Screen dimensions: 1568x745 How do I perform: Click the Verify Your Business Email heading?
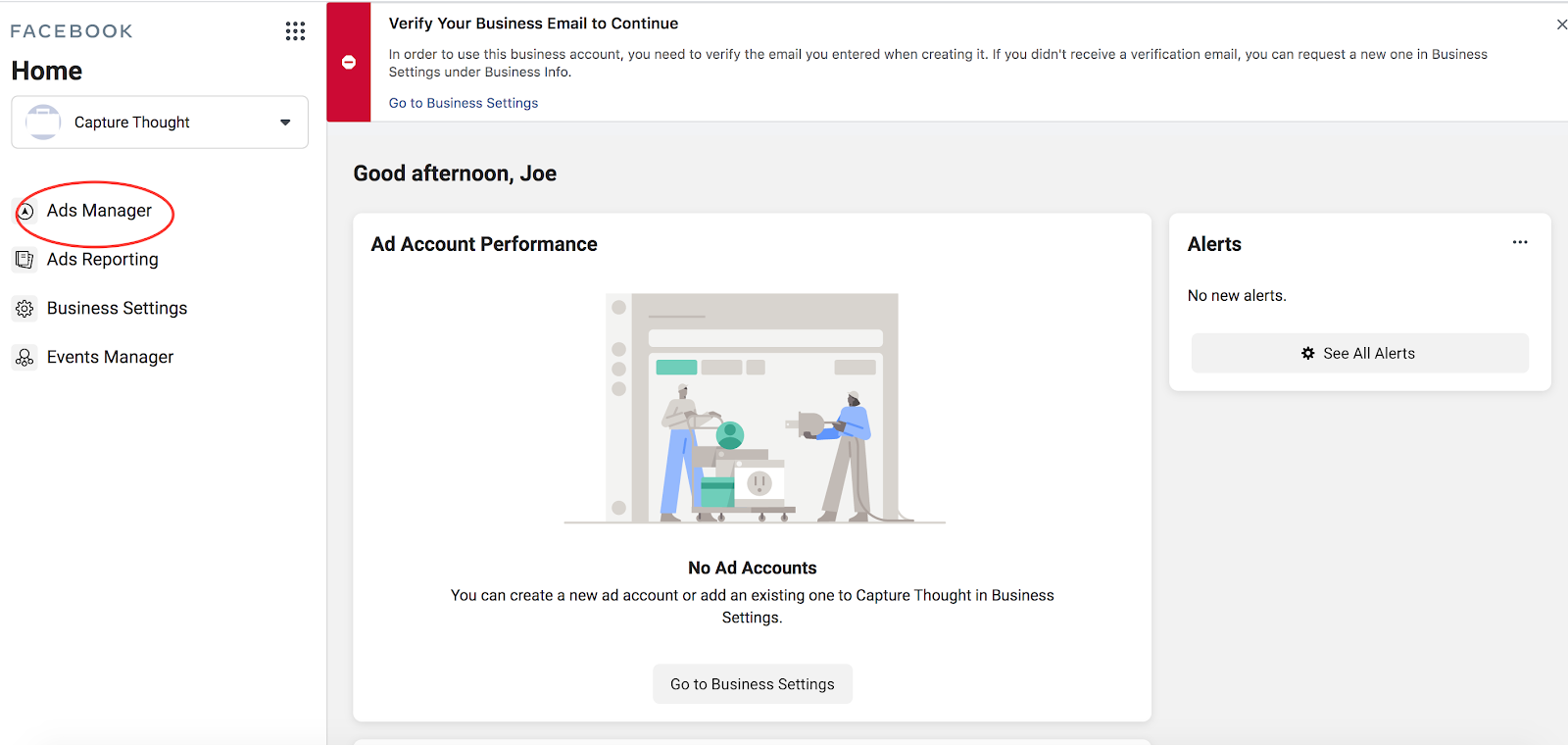tap(533, 24)
